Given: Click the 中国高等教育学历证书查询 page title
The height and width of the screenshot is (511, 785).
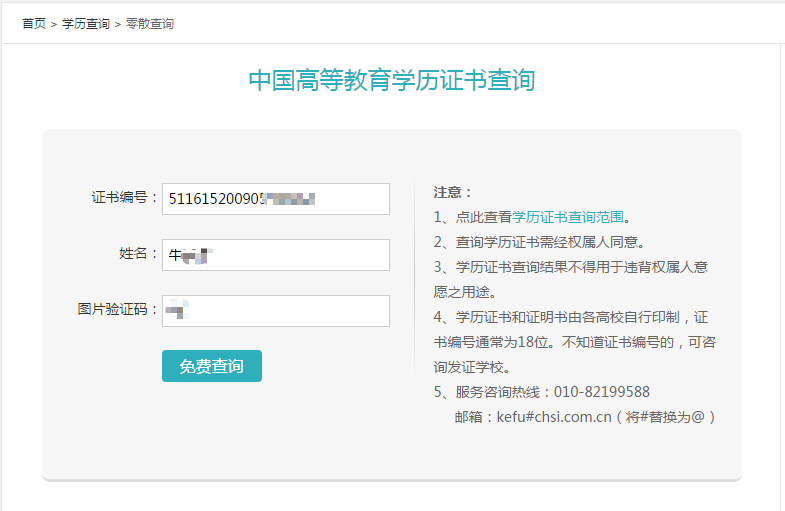Looking at the screenshot, I should [x=392, y=81].
